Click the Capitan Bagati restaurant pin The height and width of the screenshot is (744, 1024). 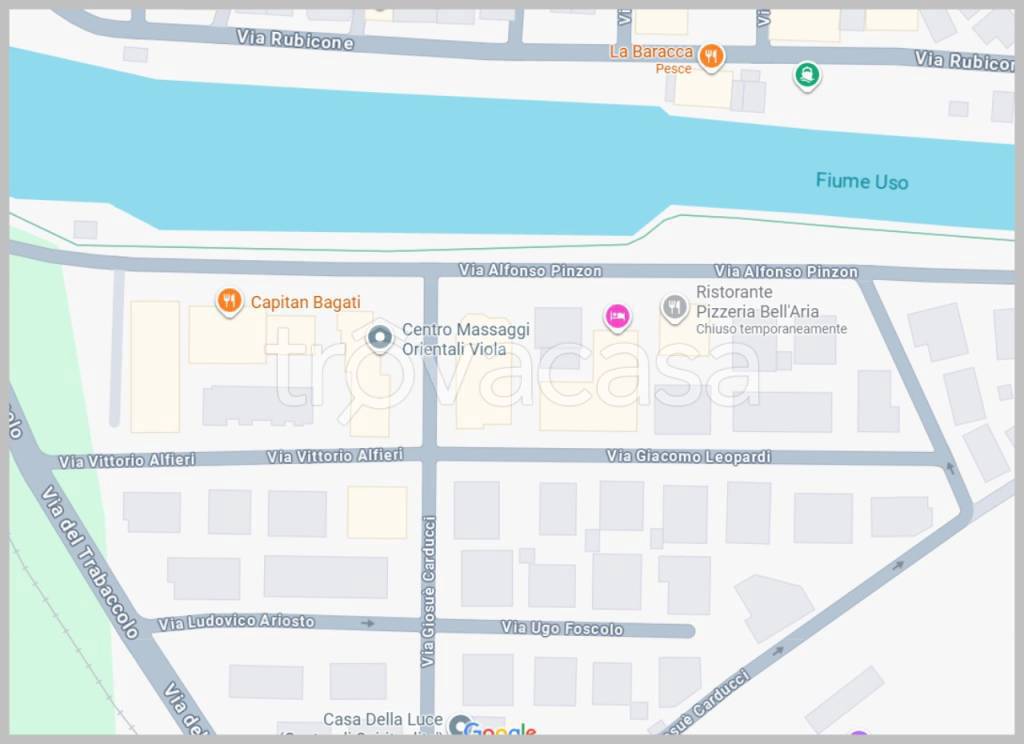click(x=229, y=302)
